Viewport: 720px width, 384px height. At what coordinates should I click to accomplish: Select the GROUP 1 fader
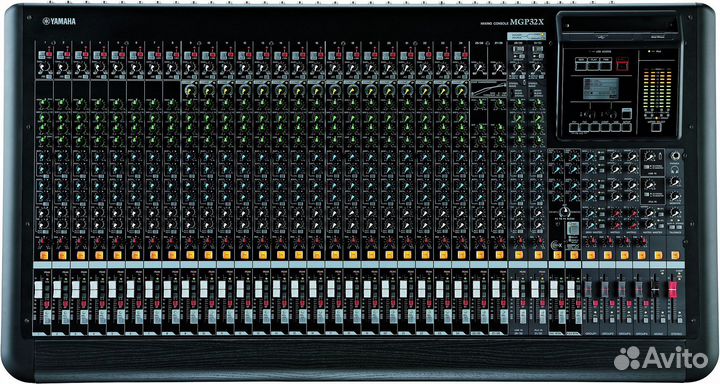tap(589, 290)
